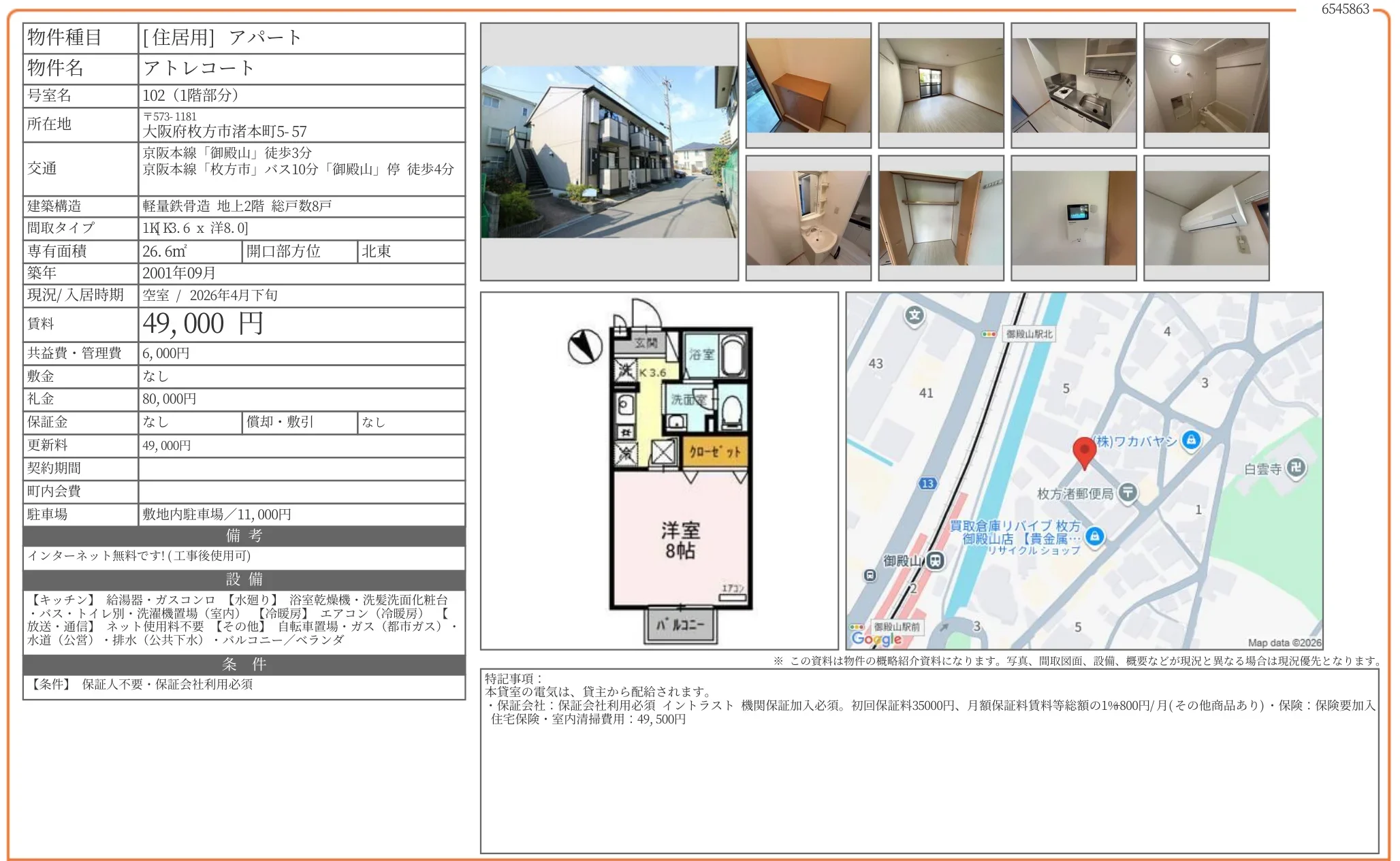This screenshot has width=1400, height=861.
Task: Open the washbasin photo thumbnail
Action: [x=808, y=218]
